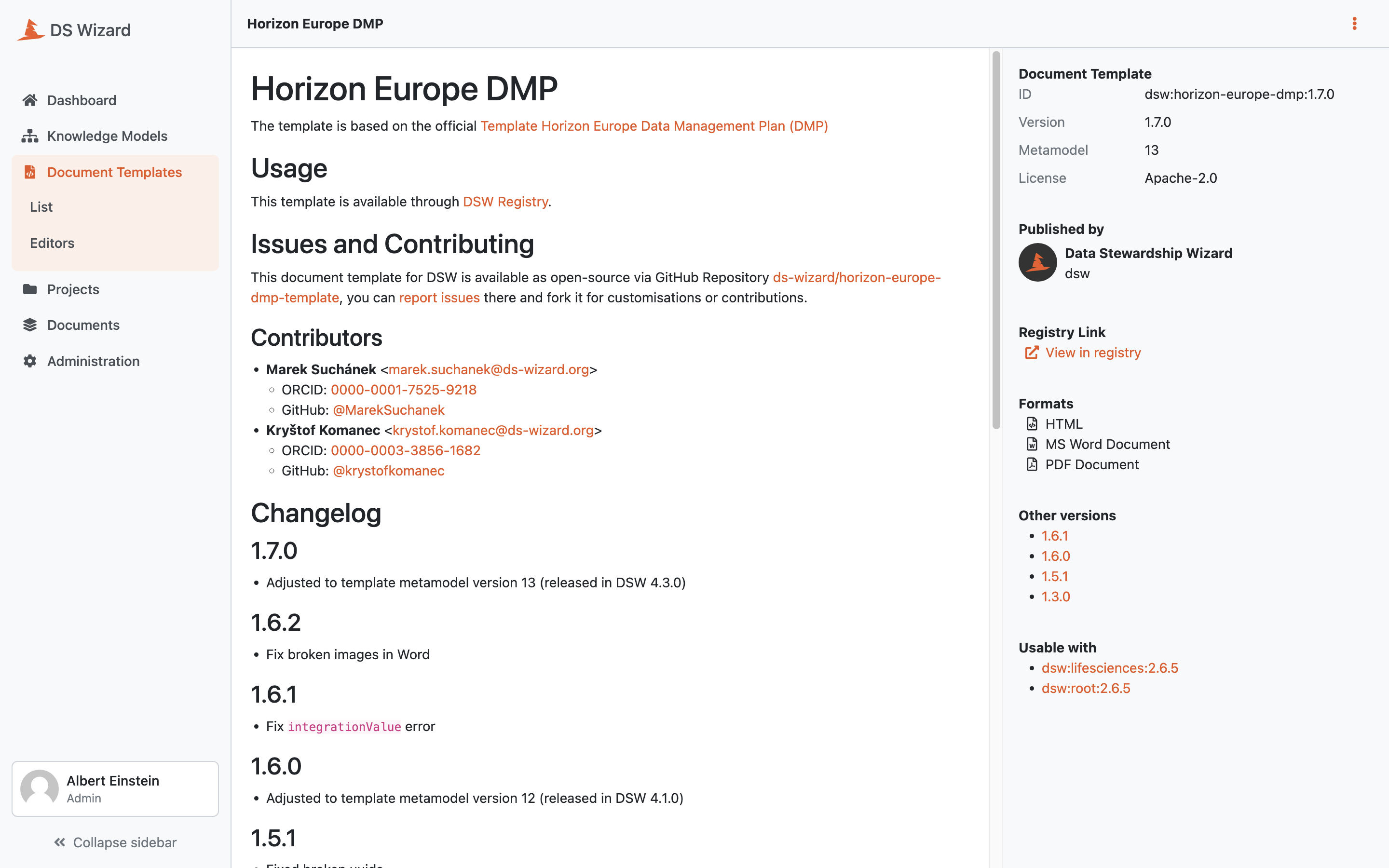
Task: Open ds-wizard/horizon-europe-dmp-template repository link
Action: [596, 287]
